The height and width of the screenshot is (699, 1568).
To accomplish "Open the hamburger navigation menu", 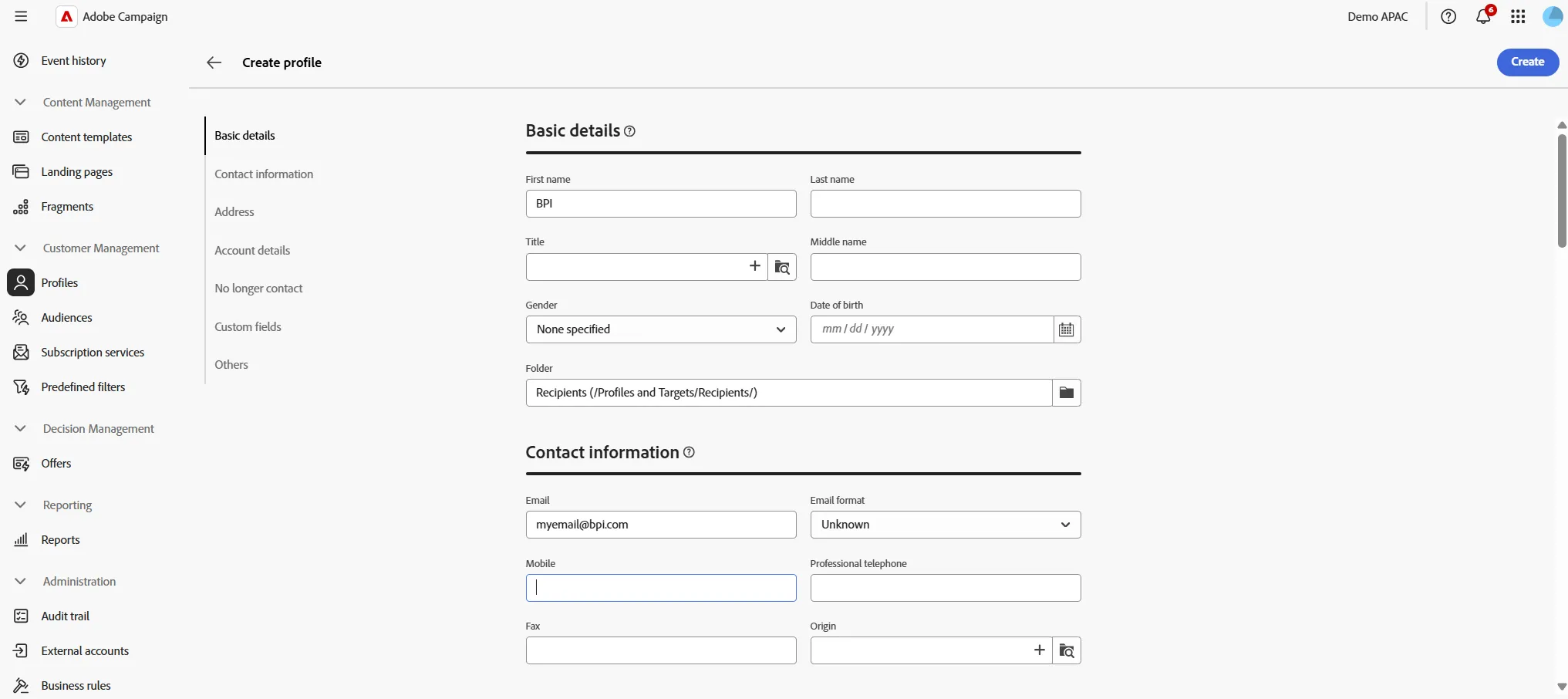I will pos(21,16).
